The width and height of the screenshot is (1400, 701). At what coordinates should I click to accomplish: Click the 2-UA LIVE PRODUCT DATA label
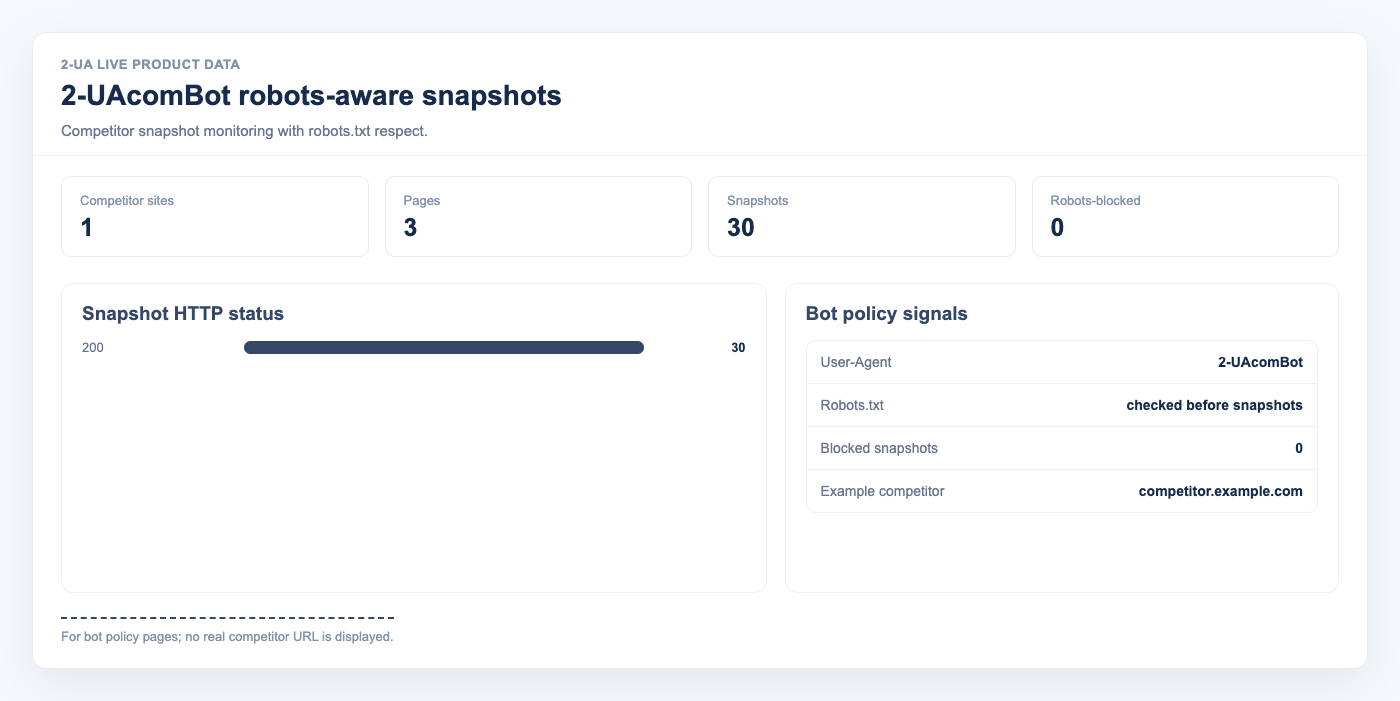(150, 64)
